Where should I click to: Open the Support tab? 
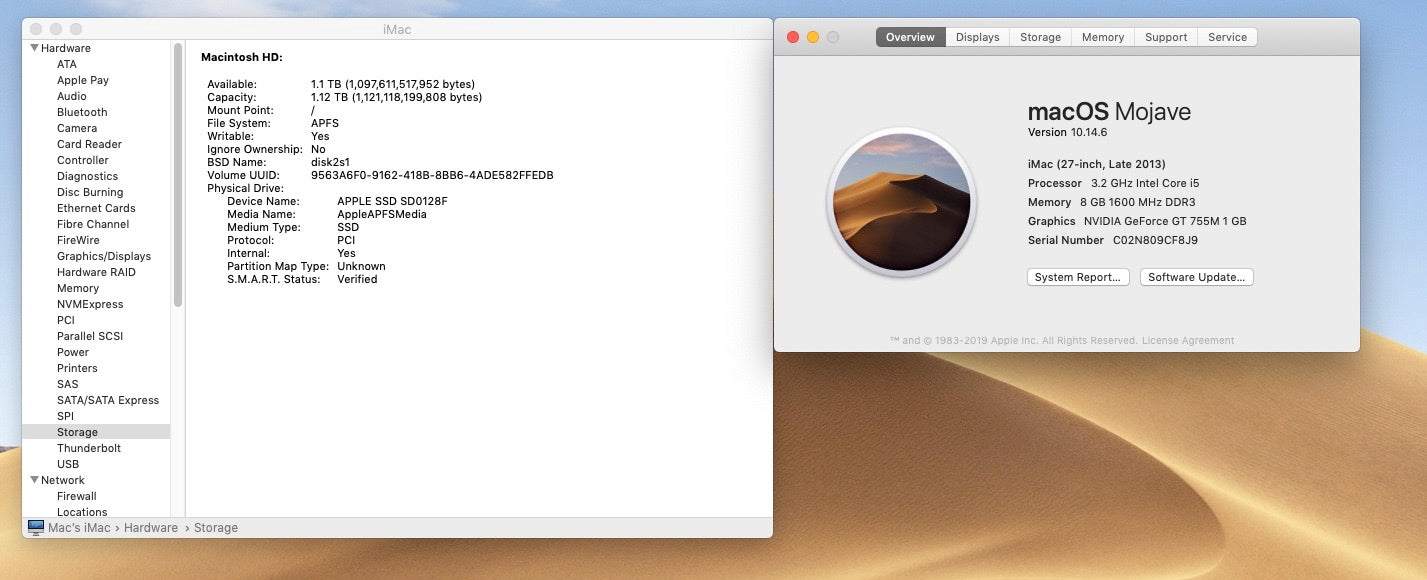[1166, 37]
